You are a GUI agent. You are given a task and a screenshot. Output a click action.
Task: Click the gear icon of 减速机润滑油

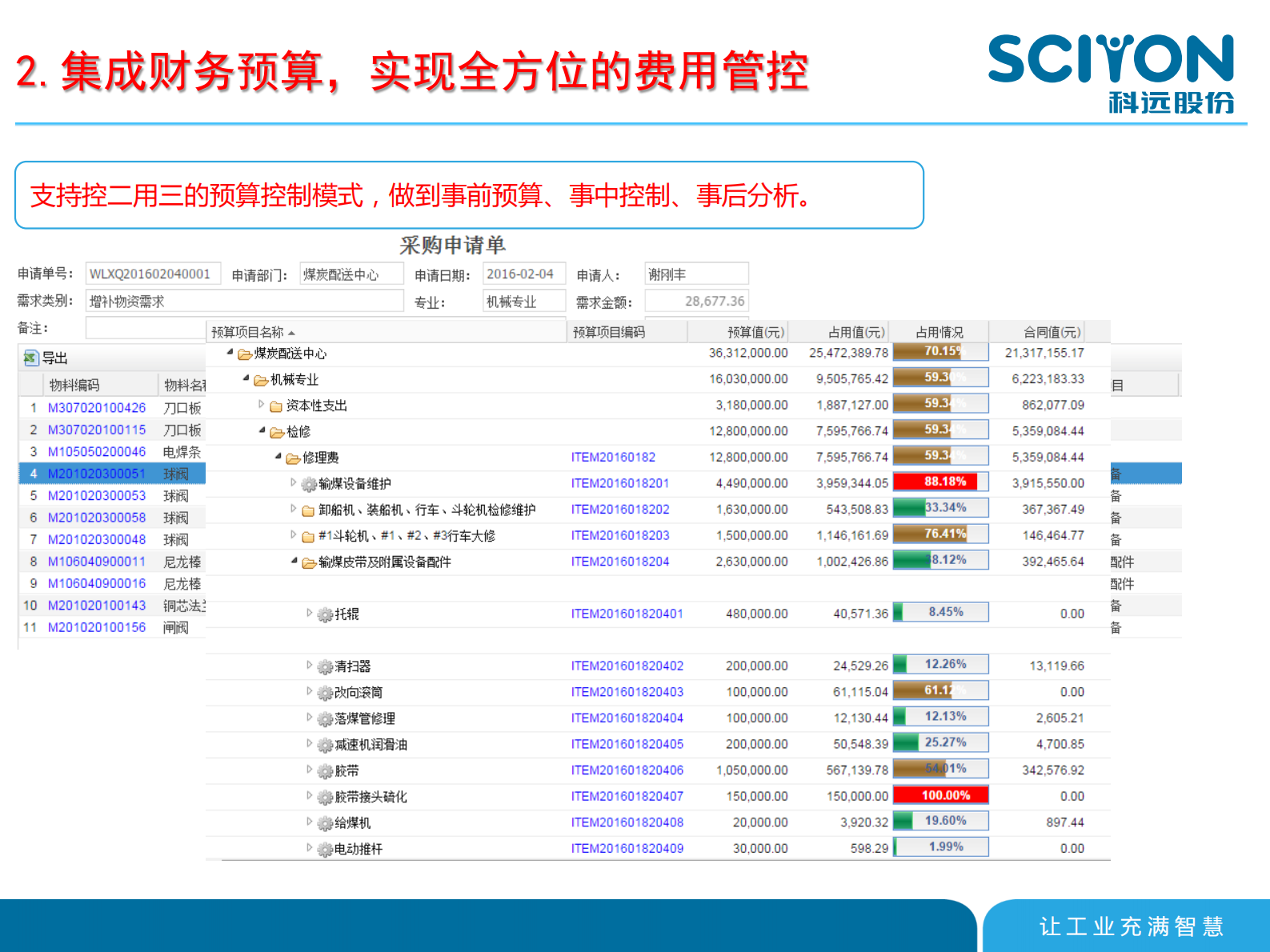click(325, 745)
